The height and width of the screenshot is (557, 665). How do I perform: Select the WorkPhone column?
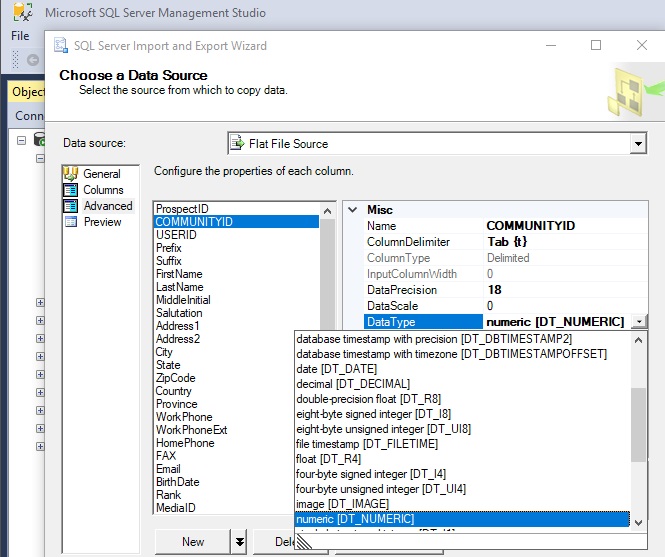tap(184, 417)
